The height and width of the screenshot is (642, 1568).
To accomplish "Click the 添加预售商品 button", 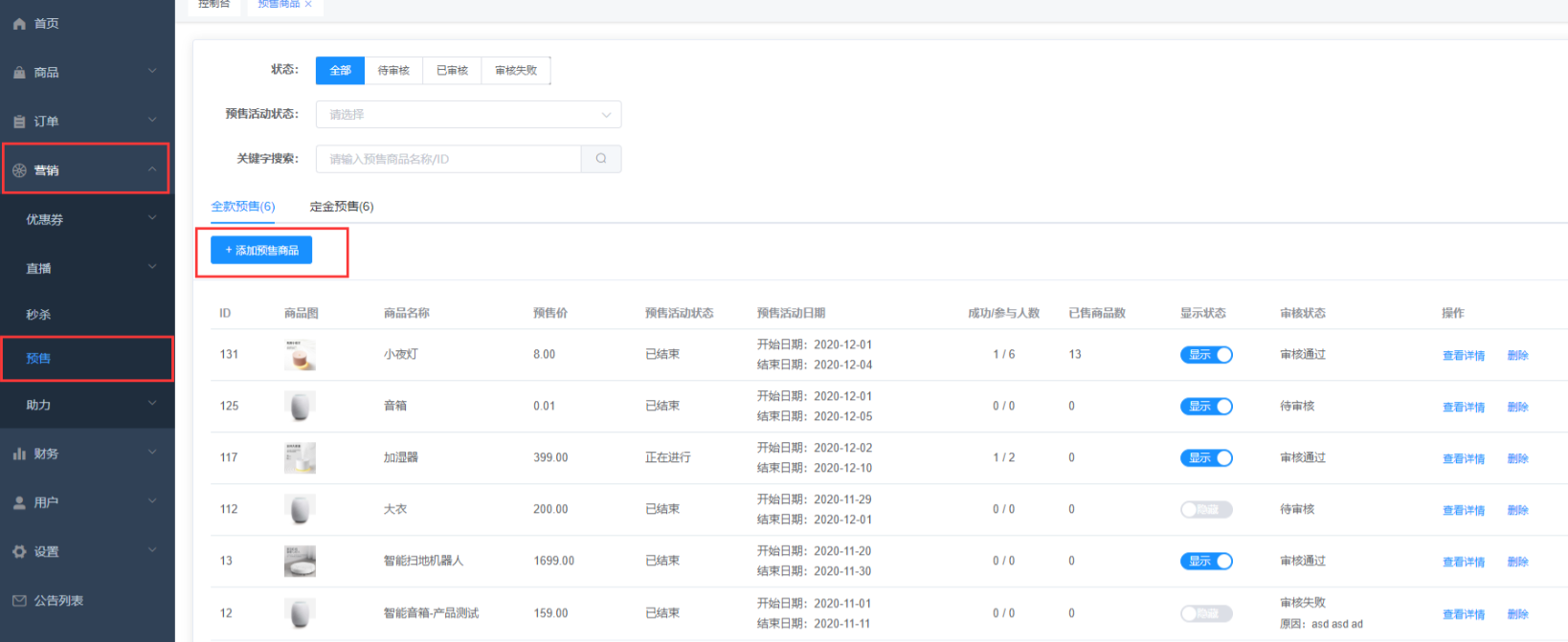I will coord(261,251).
